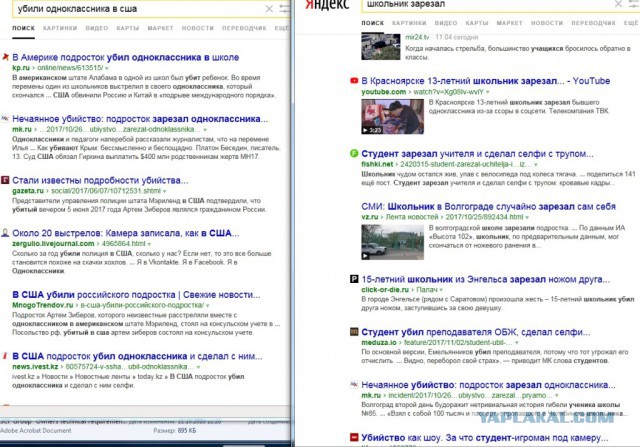Click 'Adobe Acrobat Document' text in background window
This screenshot has height=447, width=640.
[36, 431]
